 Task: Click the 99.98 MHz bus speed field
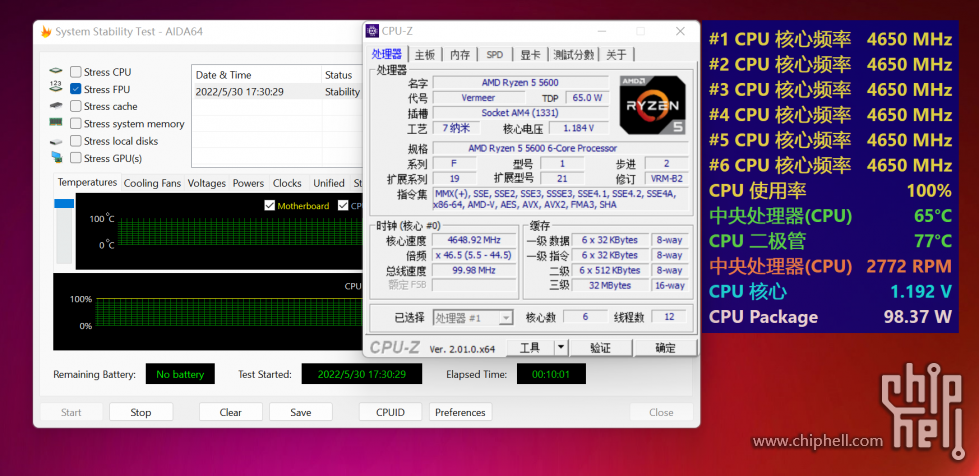pos(475,270)
